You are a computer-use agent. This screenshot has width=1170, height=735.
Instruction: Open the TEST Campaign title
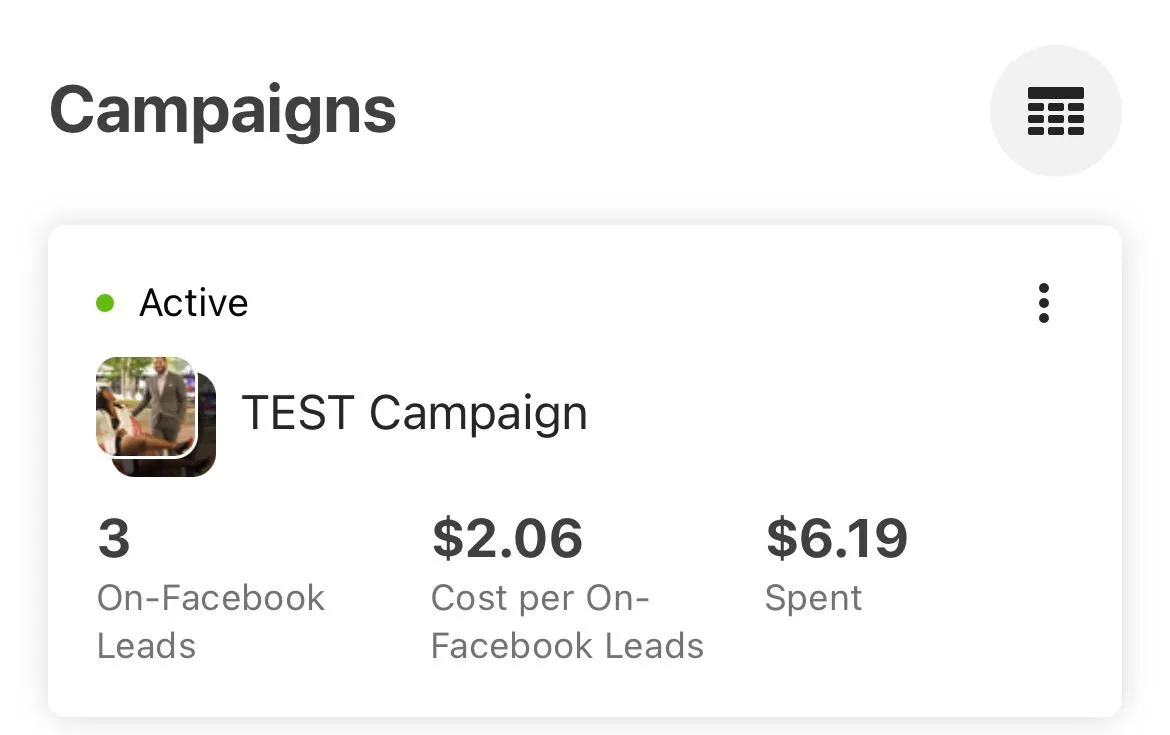[414, 412]
